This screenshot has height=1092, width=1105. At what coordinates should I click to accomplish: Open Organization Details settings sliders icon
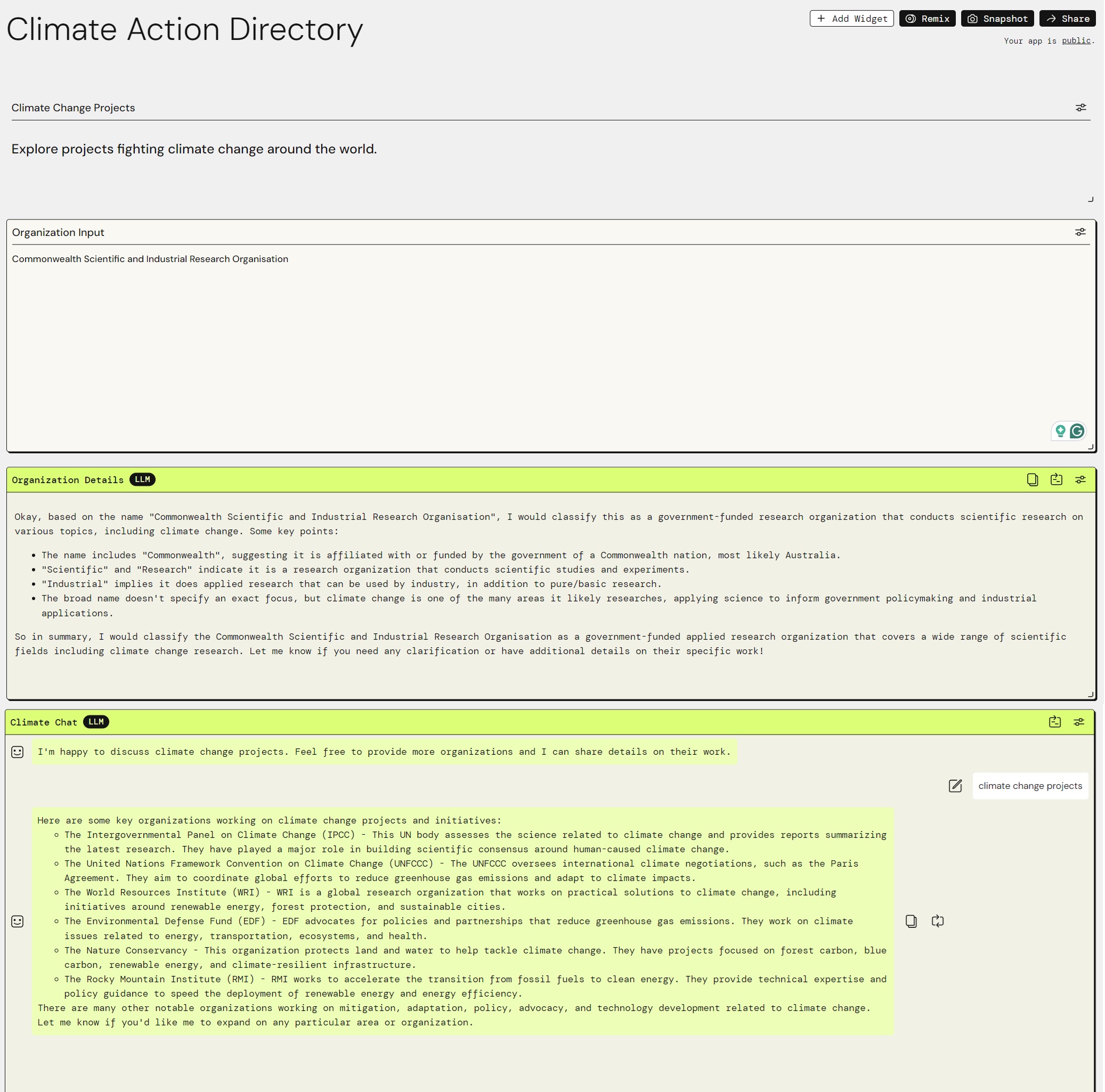pyautogui.click(x=1080, y=479)
